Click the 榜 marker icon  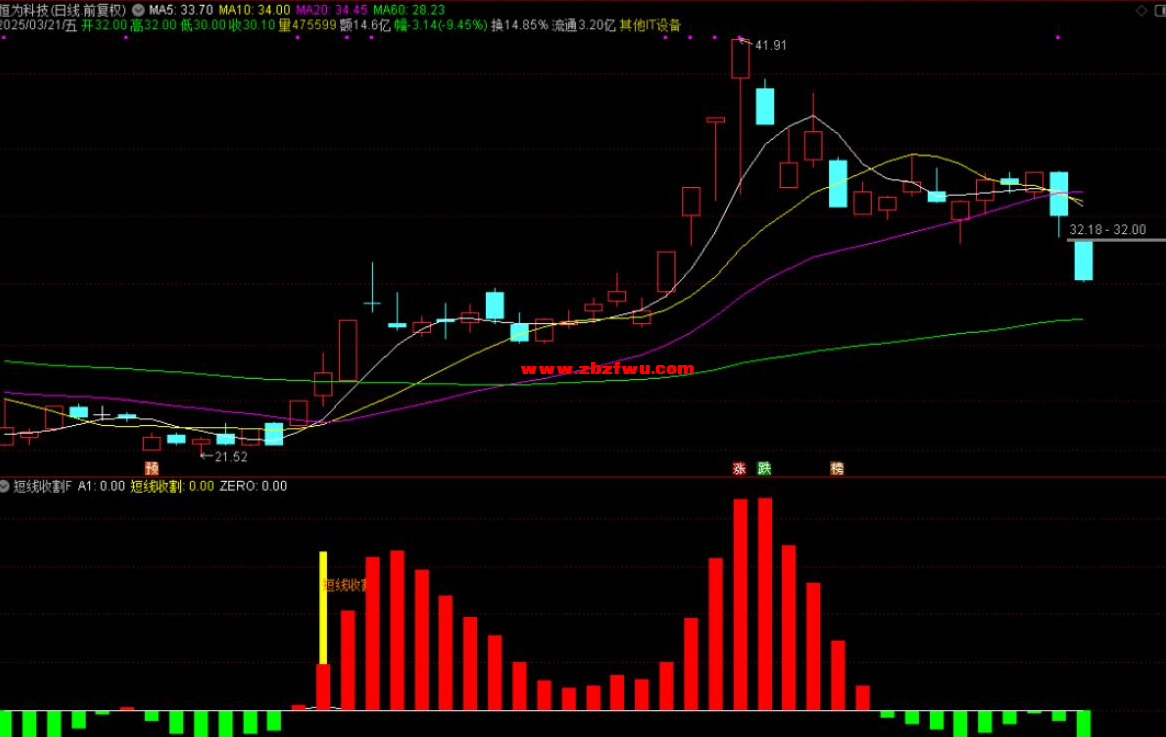[x=837, y=468]
